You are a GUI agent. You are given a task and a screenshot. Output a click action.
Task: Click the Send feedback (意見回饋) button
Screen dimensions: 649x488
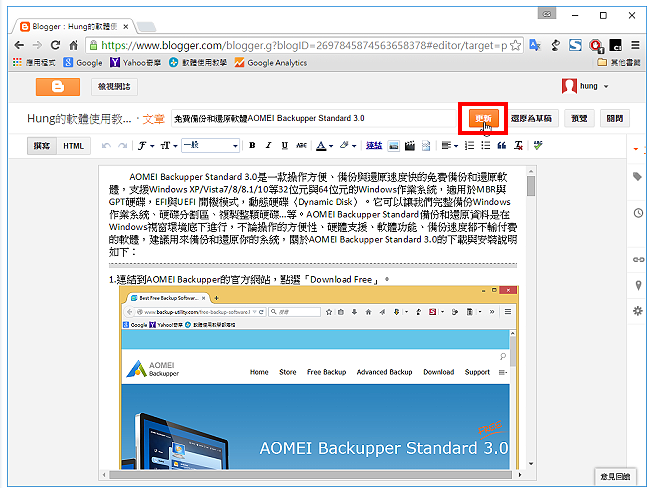615,476
